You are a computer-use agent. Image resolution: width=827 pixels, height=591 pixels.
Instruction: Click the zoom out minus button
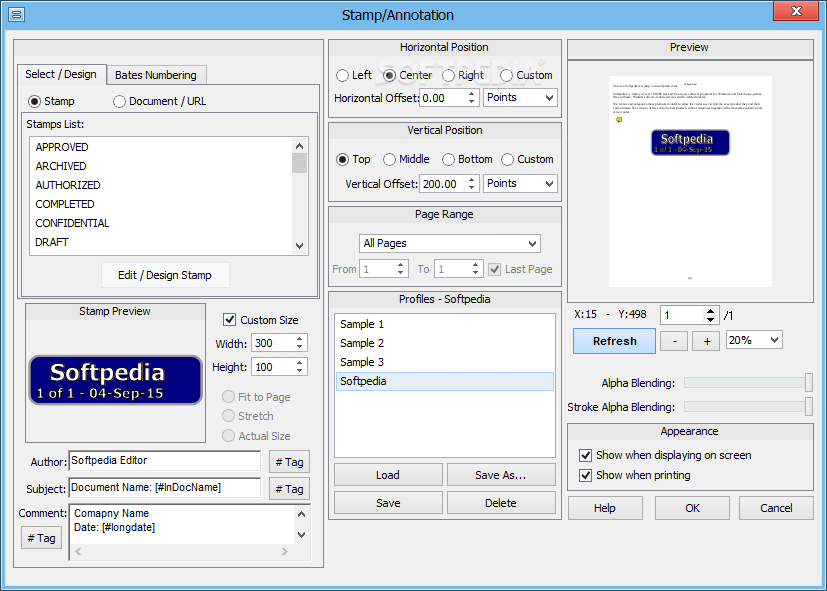pyautogui.click(x=675, y=341)
